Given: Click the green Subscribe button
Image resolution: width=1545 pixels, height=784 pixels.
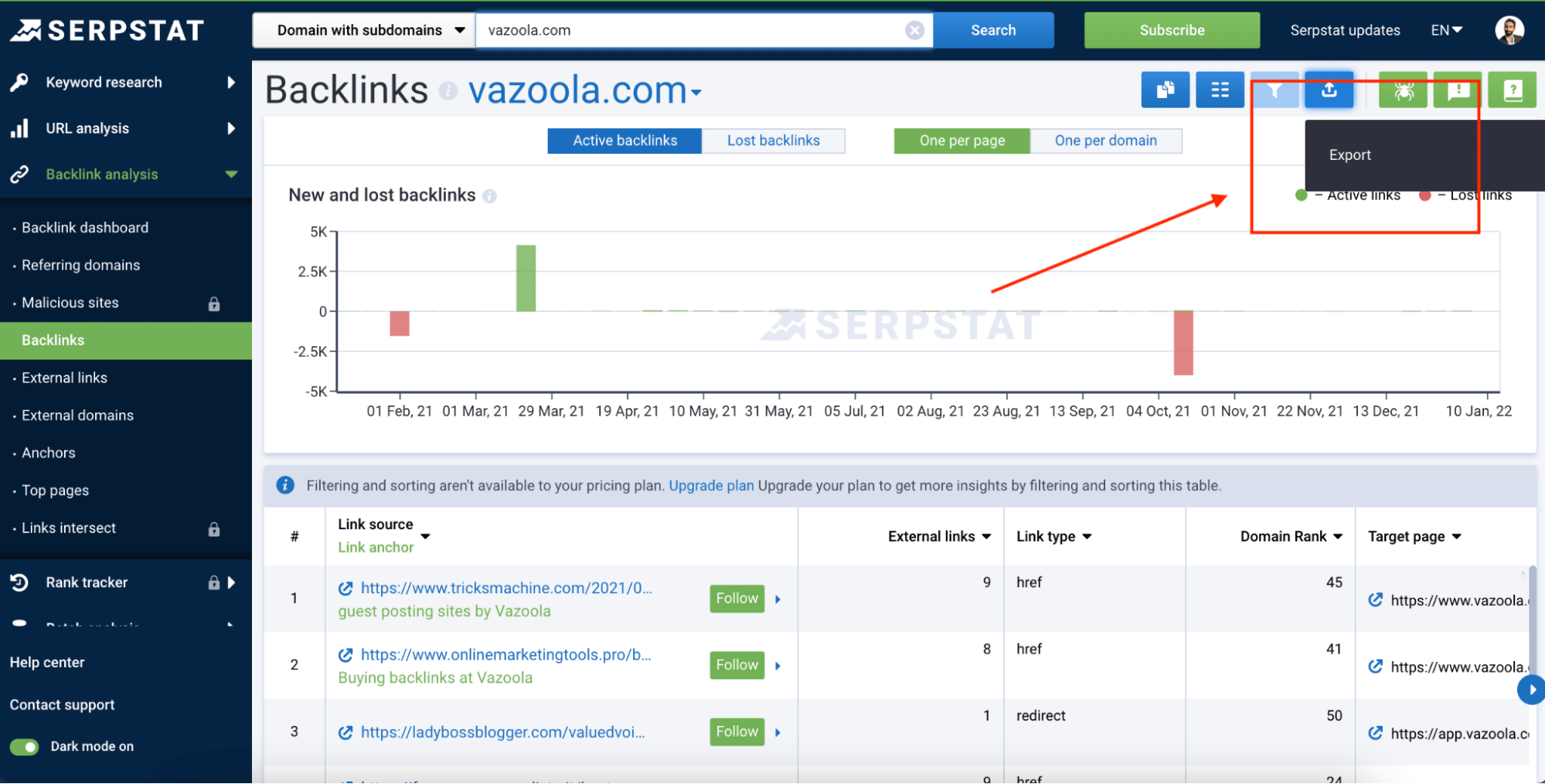Looking at the screenshot, I should (1172, 30).
